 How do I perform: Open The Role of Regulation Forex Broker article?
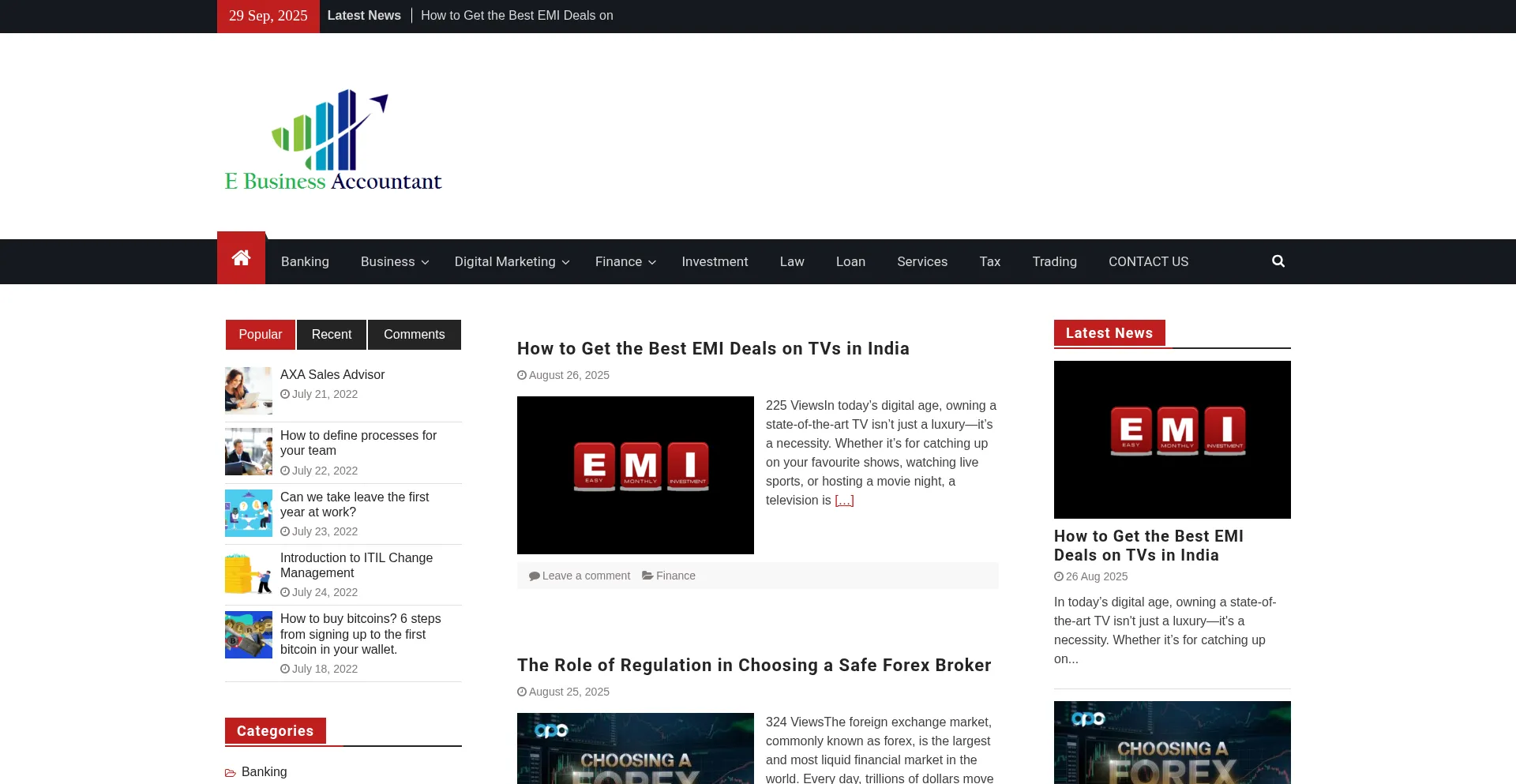(x=754, y=665)
